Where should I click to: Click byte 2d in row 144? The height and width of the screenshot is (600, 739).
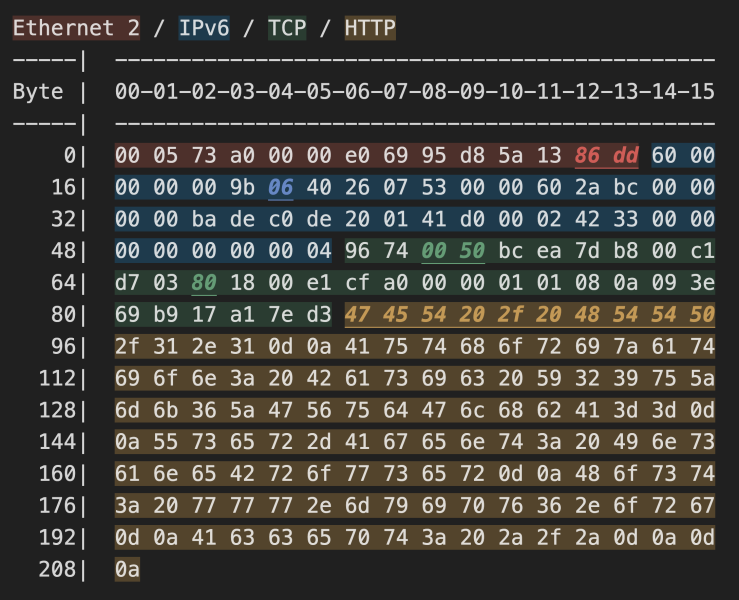click(x=319, y=442)
